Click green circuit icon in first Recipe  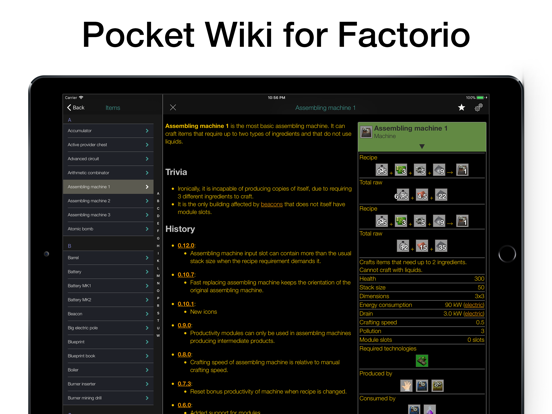coord(401,170)
